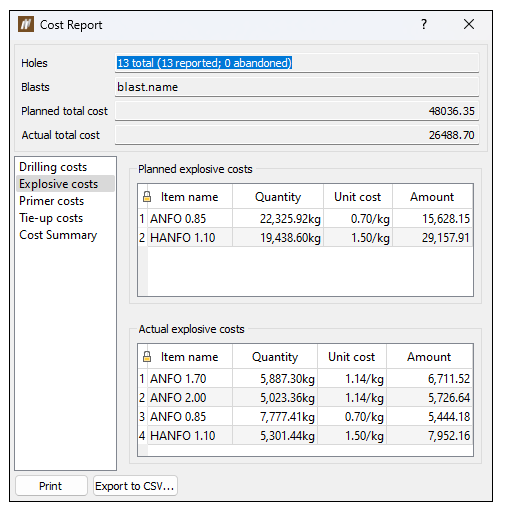Click the Holes field showing 13 total
Image resolution: width=506 pixels, height=511 pixels.
[x=297, y=63]
